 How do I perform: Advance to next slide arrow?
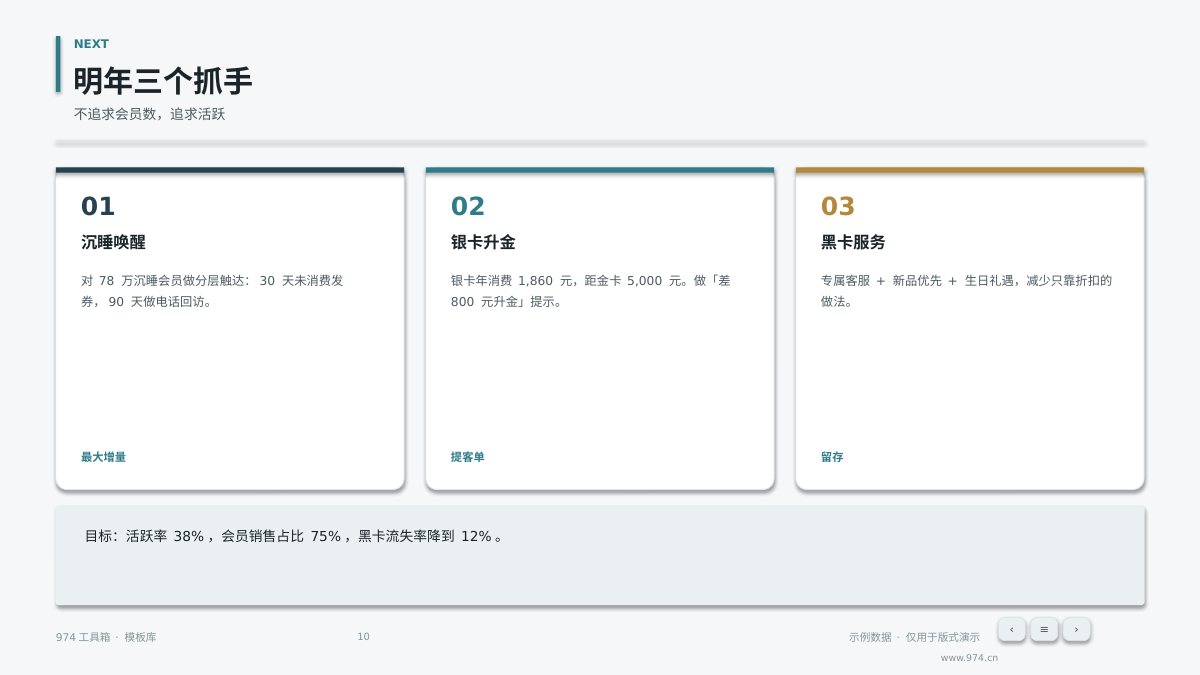pyautogui.click(x=1076, y=629)
